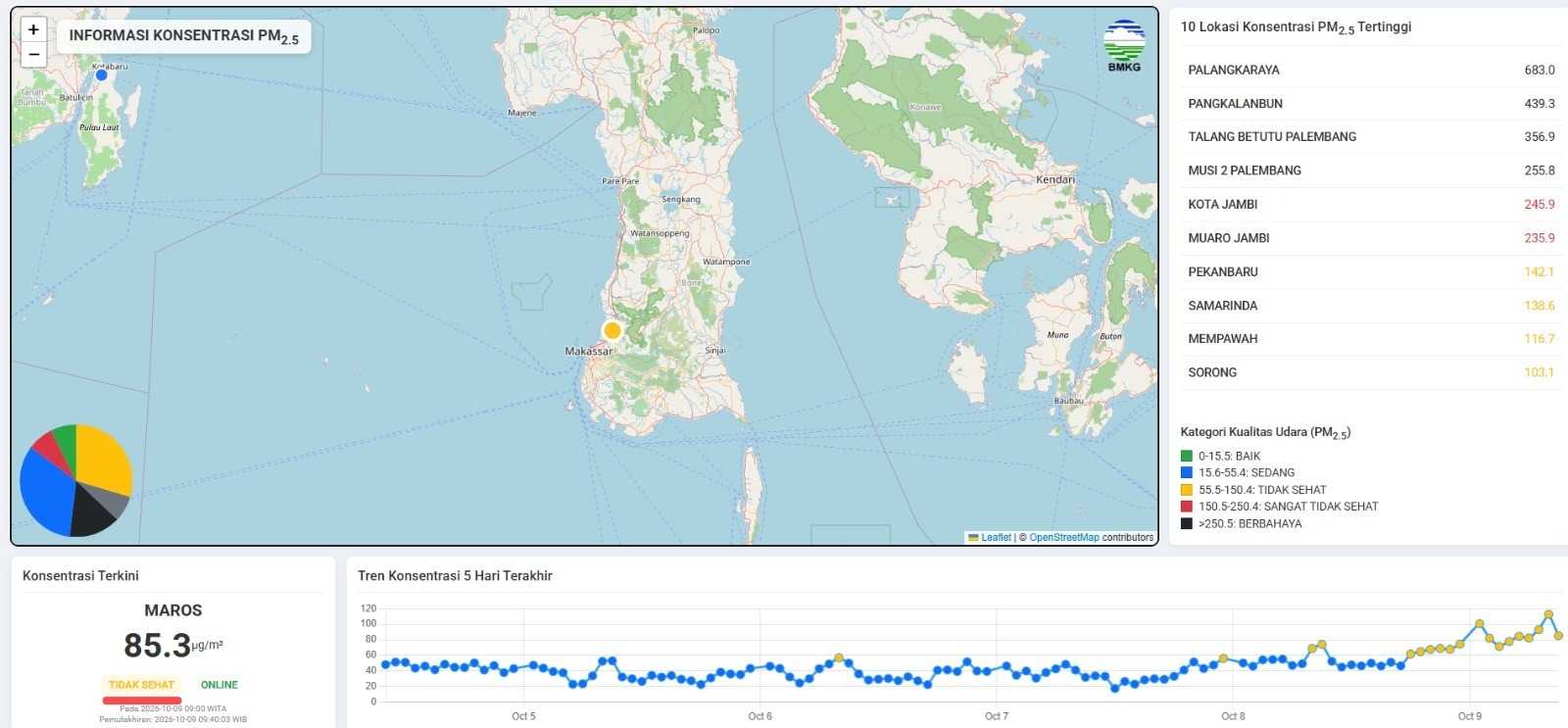Select SAMARINDA in the list
Screen dimensions: 1568x728
tap(1371, 306)
